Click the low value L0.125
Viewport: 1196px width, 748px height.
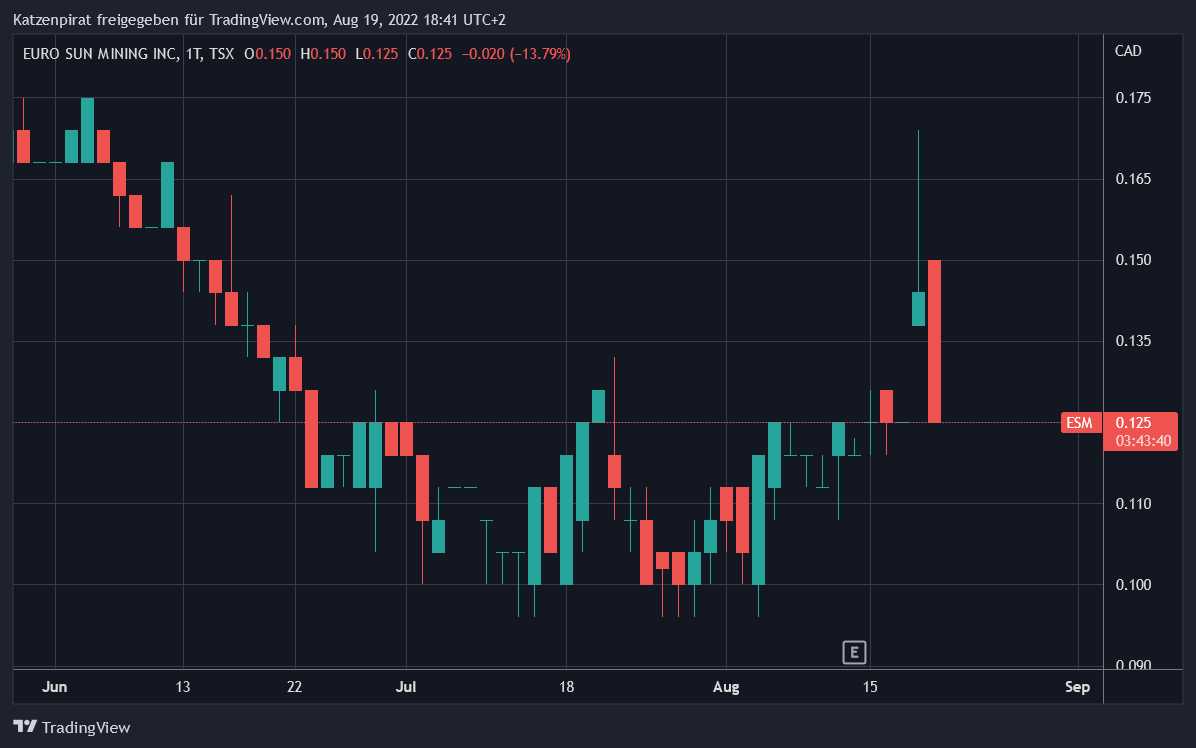click(x=377, y=54)
